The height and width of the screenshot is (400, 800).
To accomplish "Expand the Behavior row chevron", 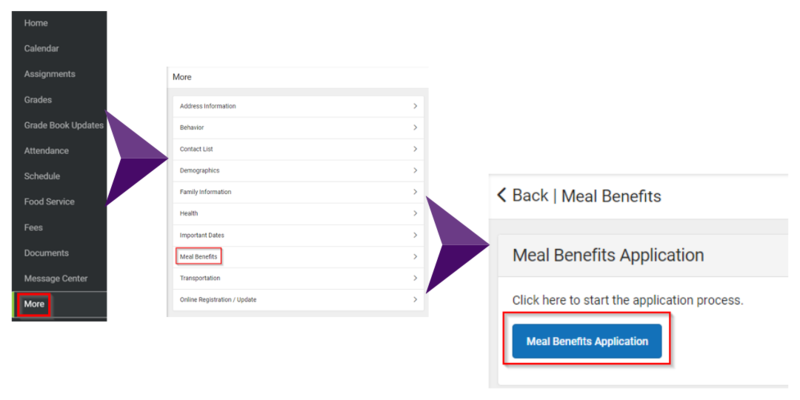I will click(x=415, y=128).
